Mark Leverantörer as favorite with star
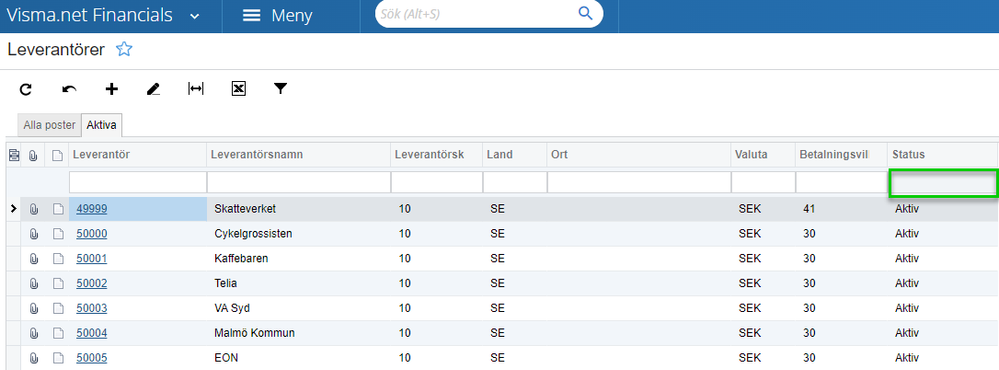 pyautogui.click(x=124, y=49)
